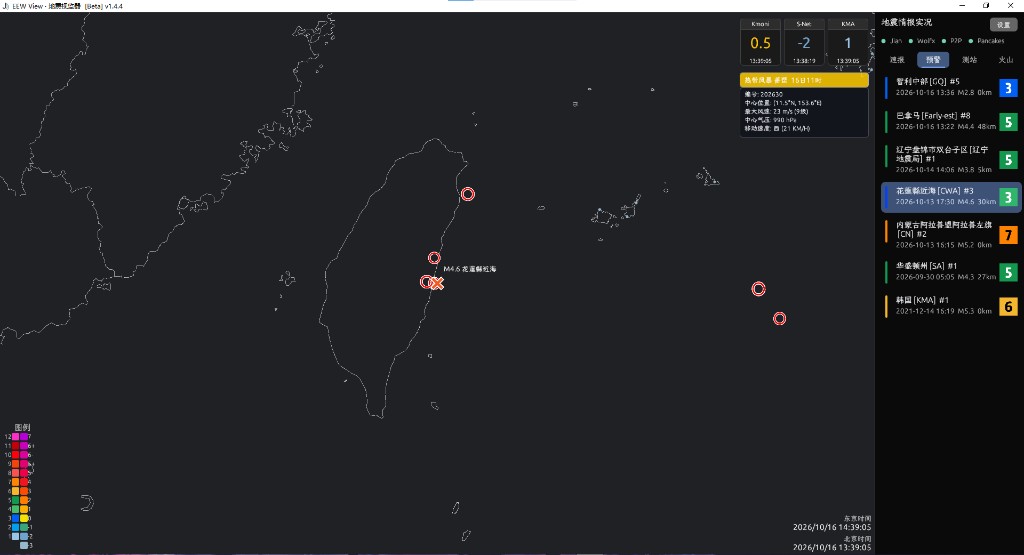This screenshot has width=1024, height=555.
Task: Select the 智利中部 [GQ] #5 event
Action: pyautogui.click(x=951, y=87)
